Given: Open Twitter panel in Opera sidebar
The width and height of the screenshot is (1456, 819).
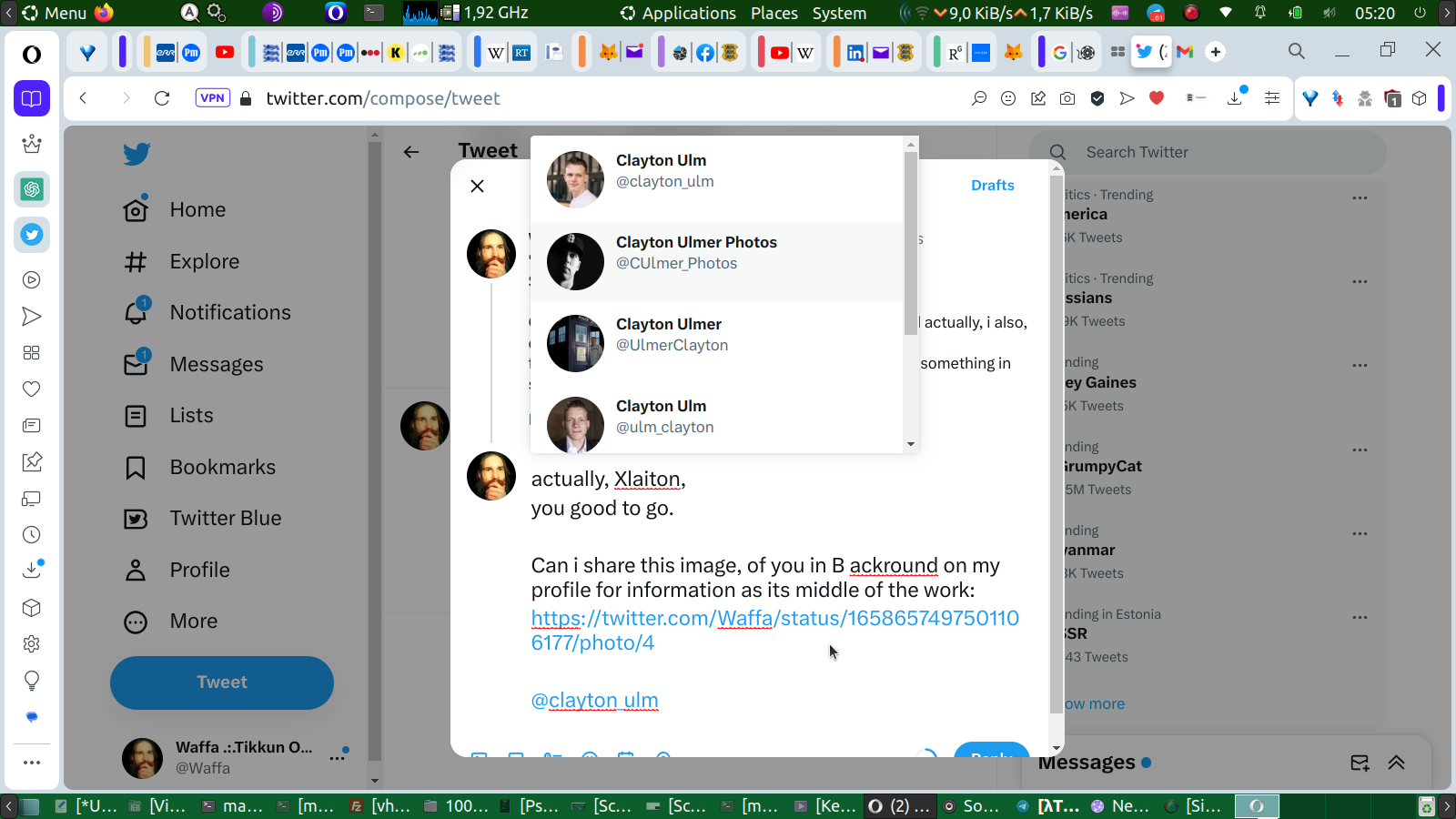Looking at the screenshot, I should 32,235.
